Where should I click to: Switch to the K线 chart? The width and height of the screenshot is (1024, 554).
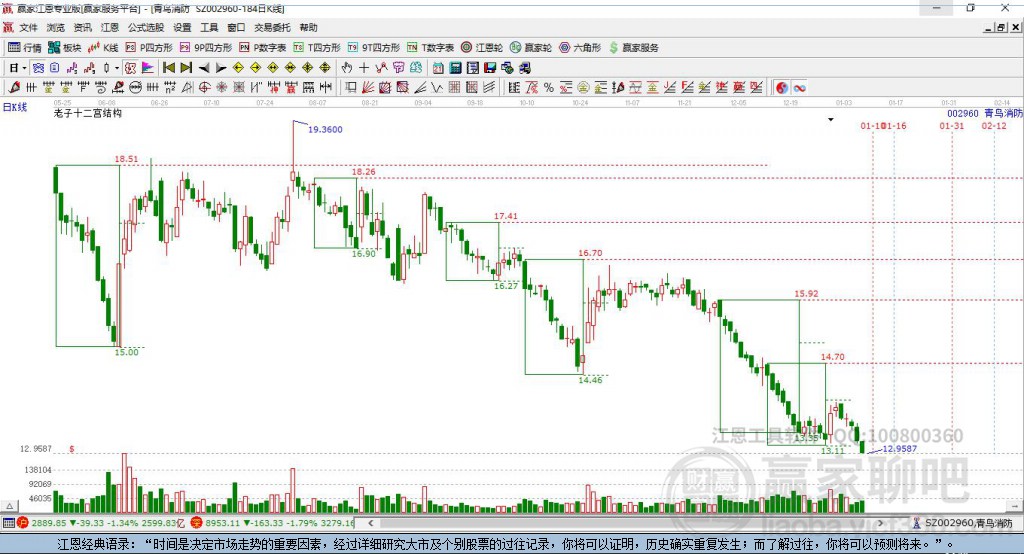coord(103,48)
